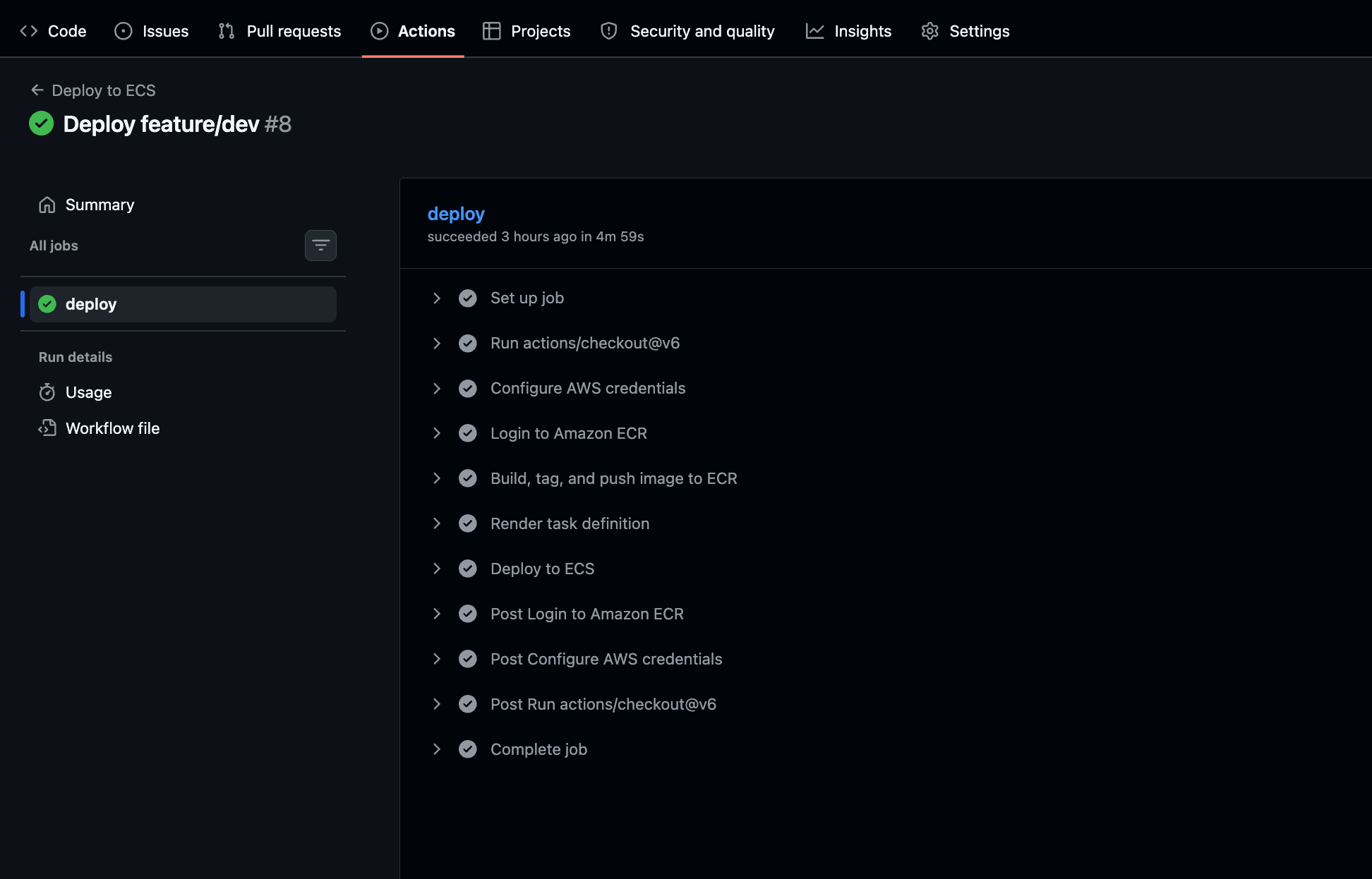This screenshot has height=879, width=1372.
Task: Click check status icon for Deploy to ECS step
Action: tap(468, 569)
